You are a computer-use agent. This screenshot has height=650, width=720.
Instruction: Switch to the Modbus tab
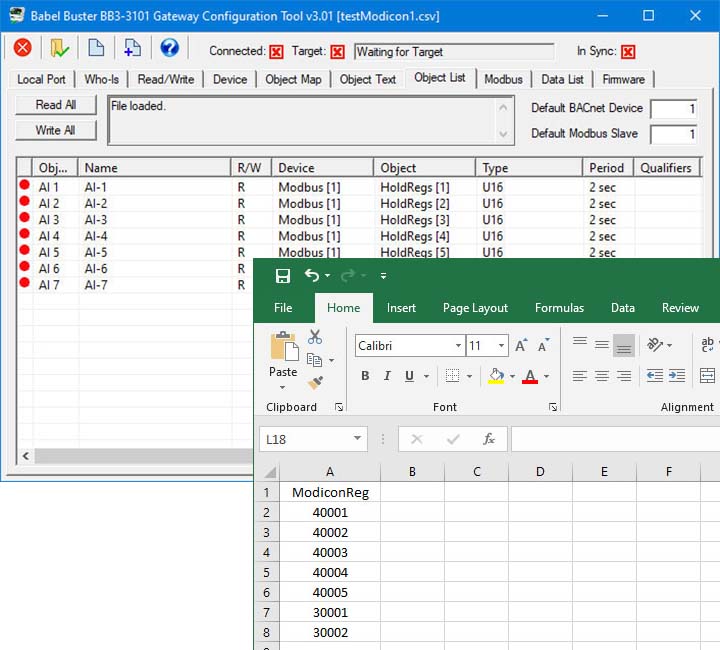tap(503, 79)
